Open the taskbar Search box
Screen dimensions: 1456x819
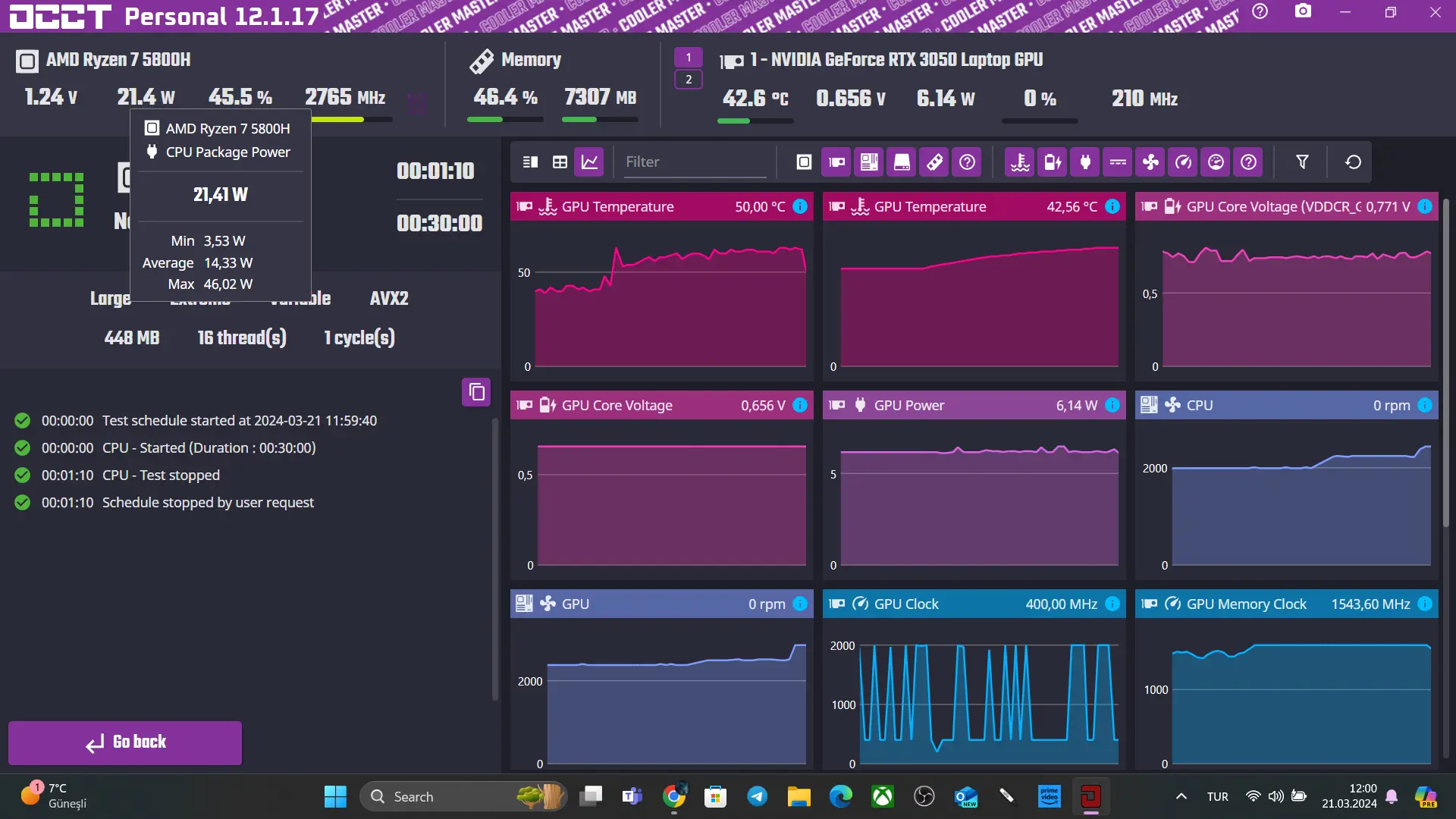click(x=463, y=796)
